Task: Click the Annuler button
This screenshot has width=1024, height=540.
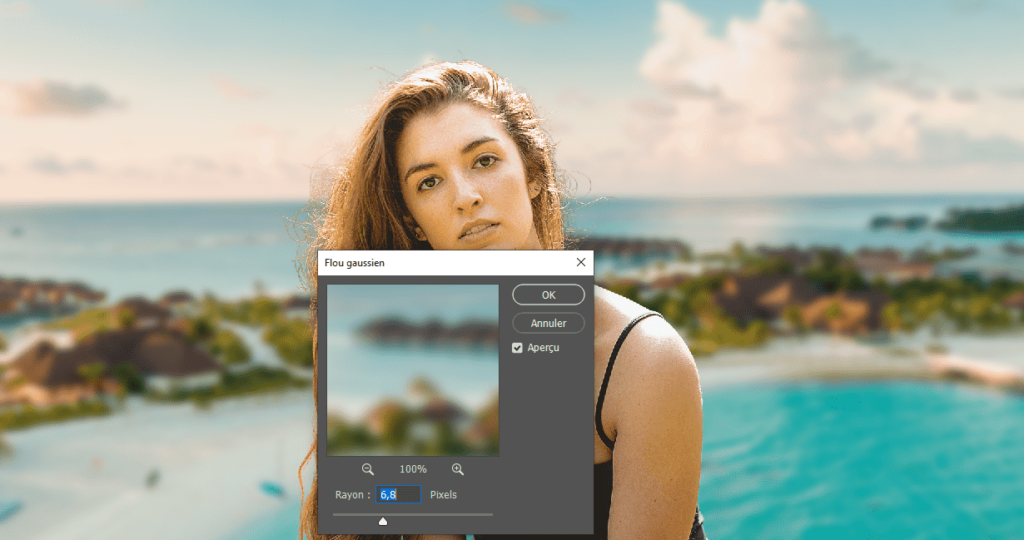Action: [548, 323]
